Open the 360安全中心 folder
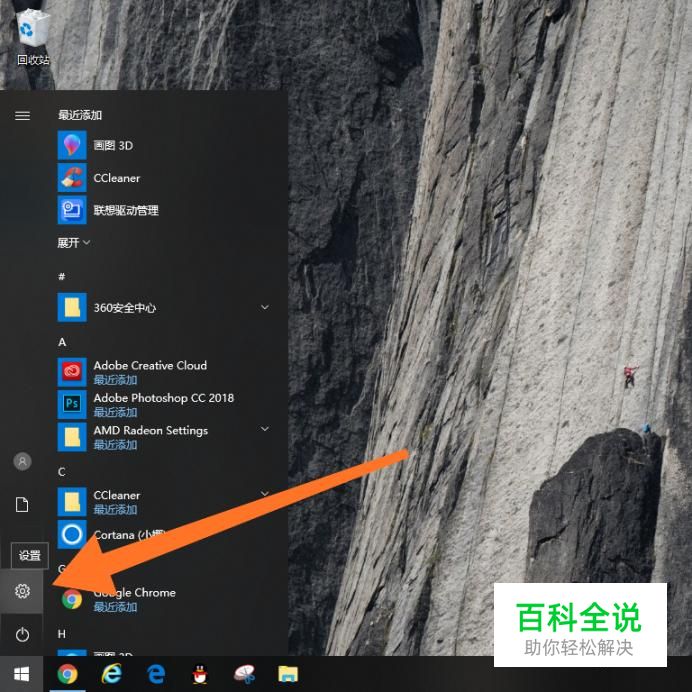The height and width of the screenshot is (692, 692). tap(163, 308)
